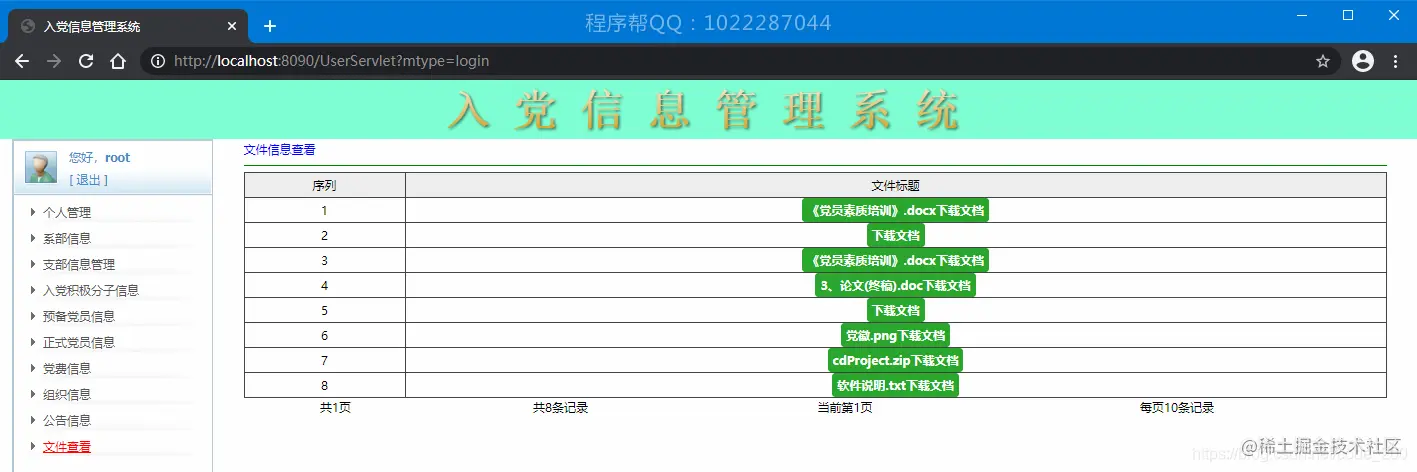This screenshot has height=472, width=1417.
Task: Reload the current page
Action: pos(86,61)
